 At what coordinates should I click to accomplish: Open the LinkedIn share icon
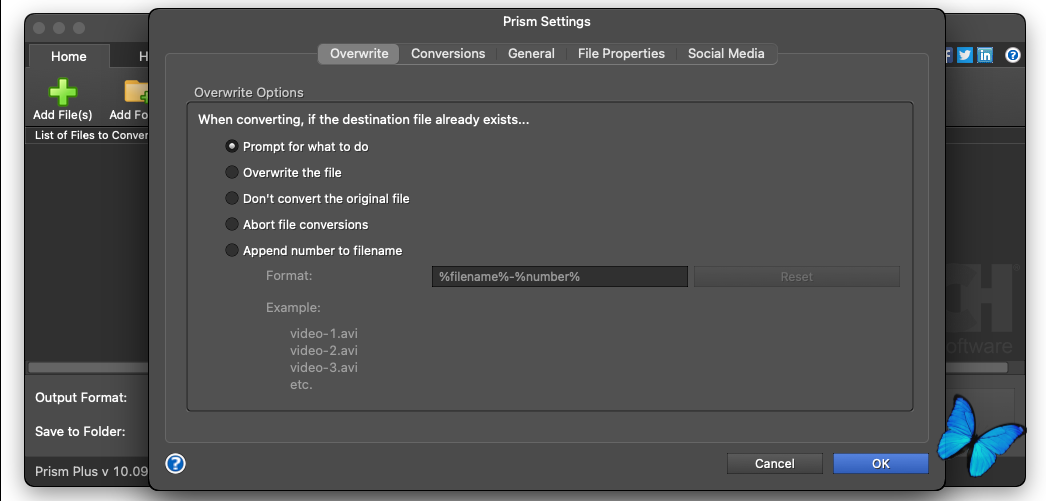(x=986, y=55)
